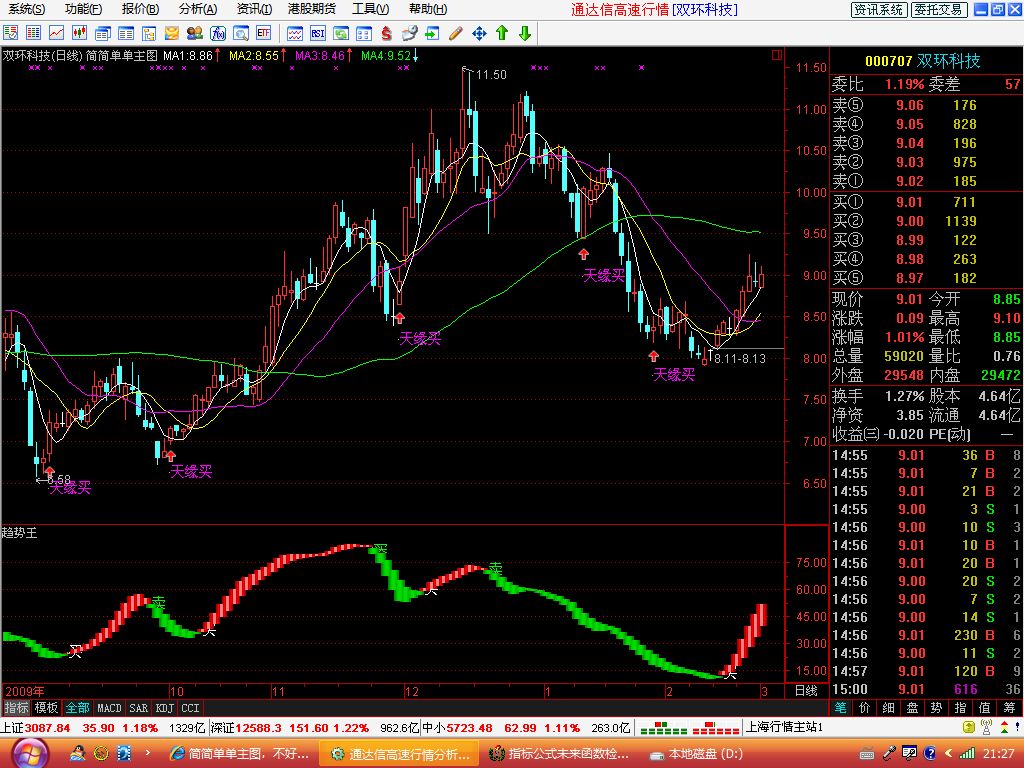
Task: Switch to 指标公式未来函数检 taskbar window
Action: [562, 754]
